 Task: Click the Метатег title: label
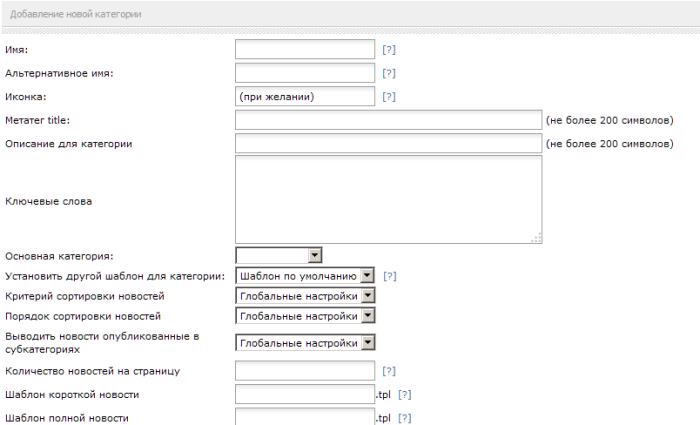[x=38, y=121]
